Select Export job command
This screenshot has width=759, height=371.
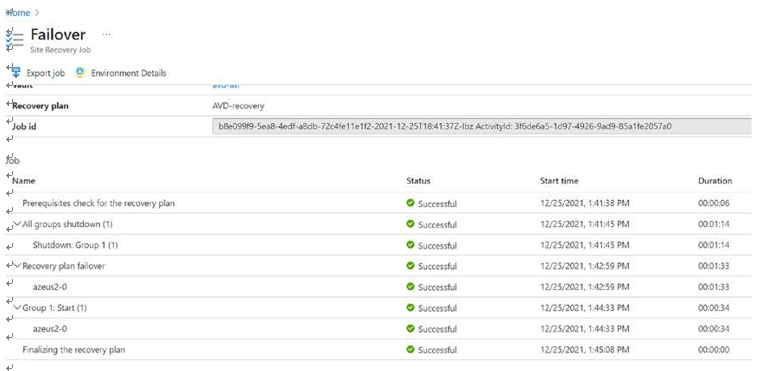46,73
